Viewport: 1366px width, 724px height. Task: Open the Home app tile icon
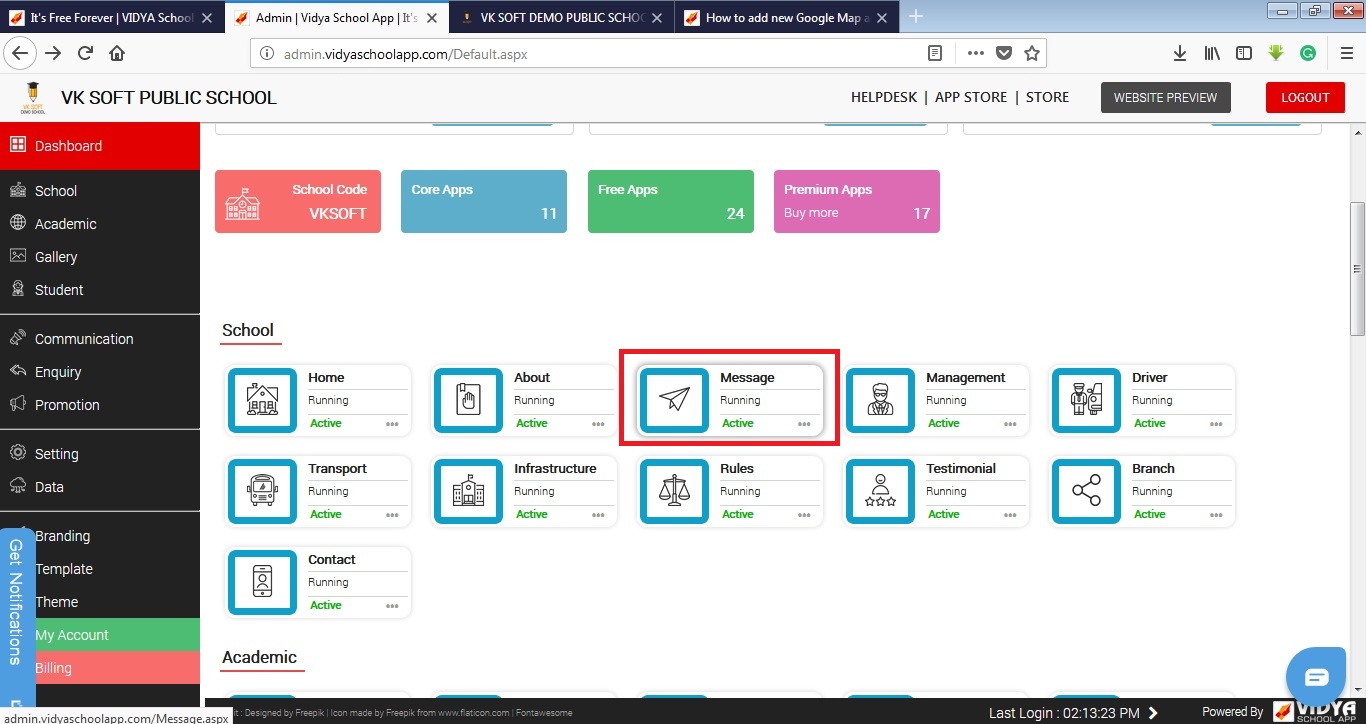262,400
